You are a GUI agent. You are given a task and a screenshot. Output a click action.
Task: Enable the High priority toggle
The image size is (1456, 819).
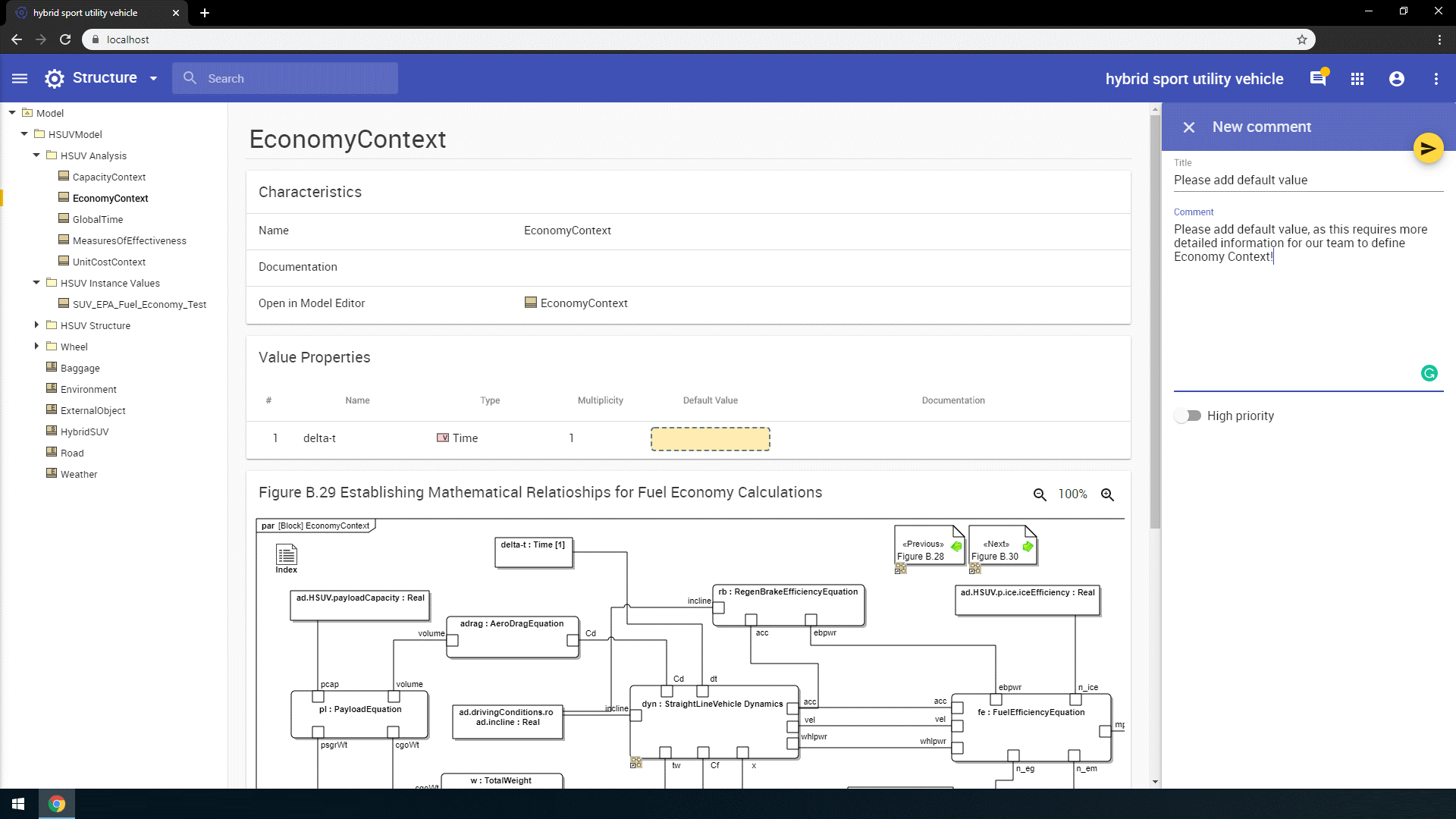point(1188,416)
